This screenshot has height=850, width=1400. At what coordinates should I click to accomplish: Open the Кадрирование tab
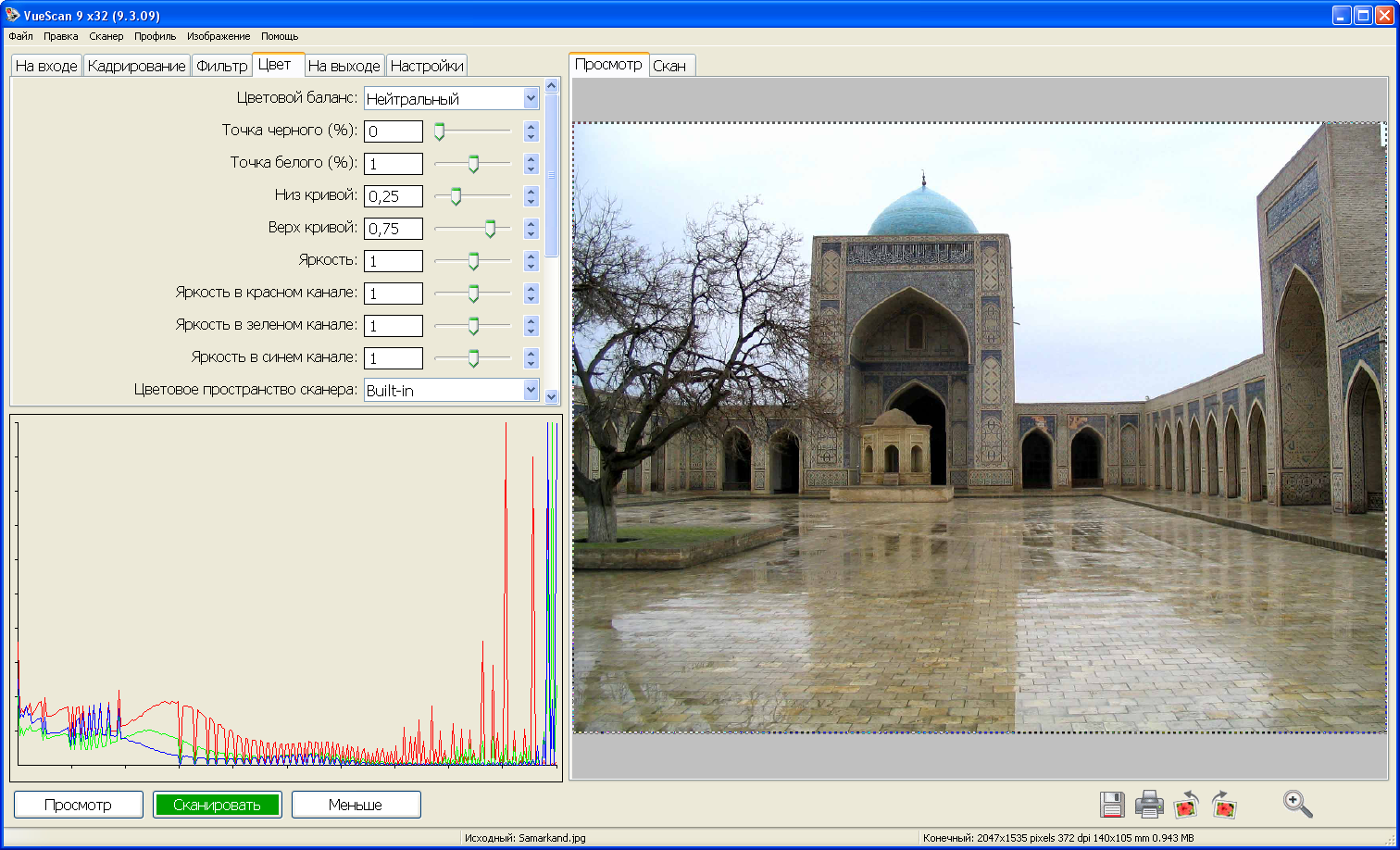tap(136, 66)
